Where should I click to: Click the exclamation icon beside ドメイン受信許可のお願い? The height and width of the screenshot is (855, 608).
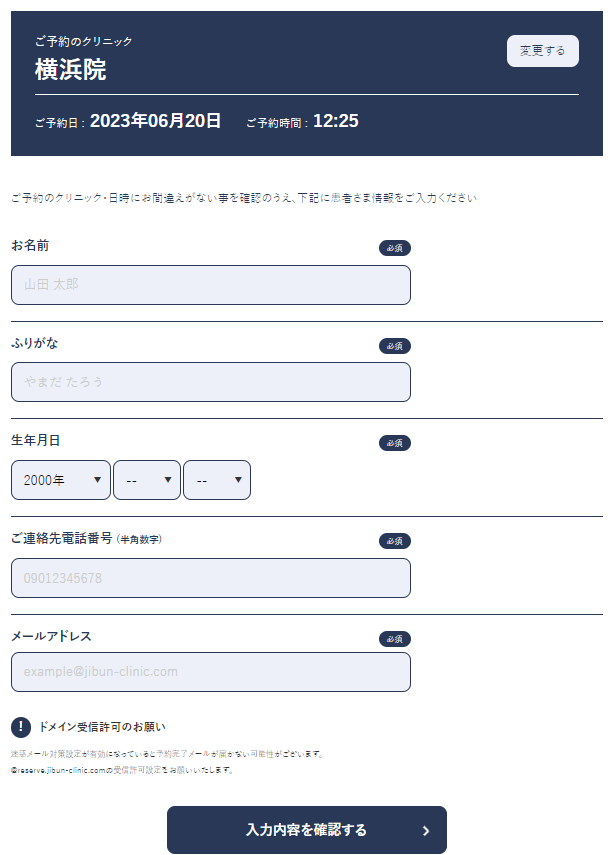tap(21, 726)
